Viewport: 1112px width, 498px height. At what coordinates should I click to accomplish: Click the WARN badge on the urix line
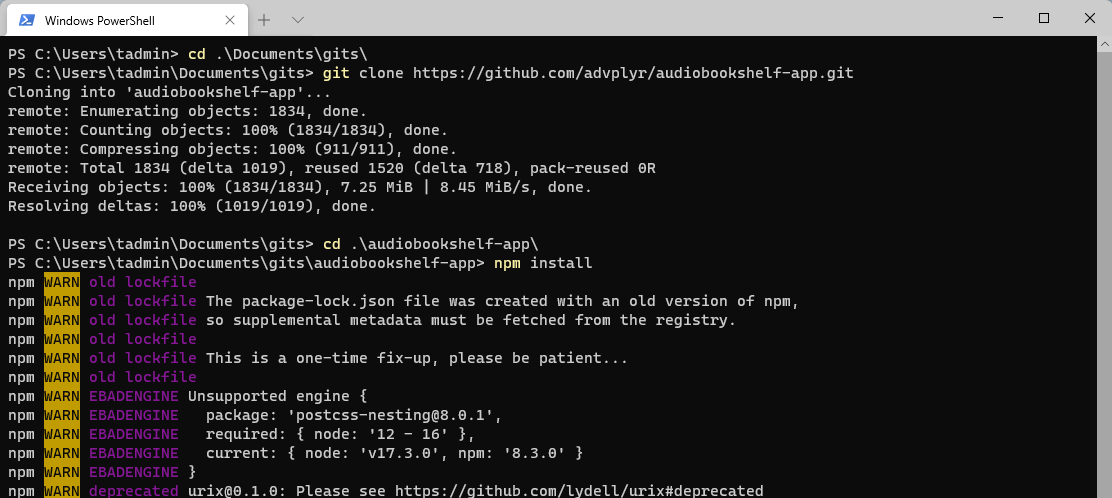[62, 491]
